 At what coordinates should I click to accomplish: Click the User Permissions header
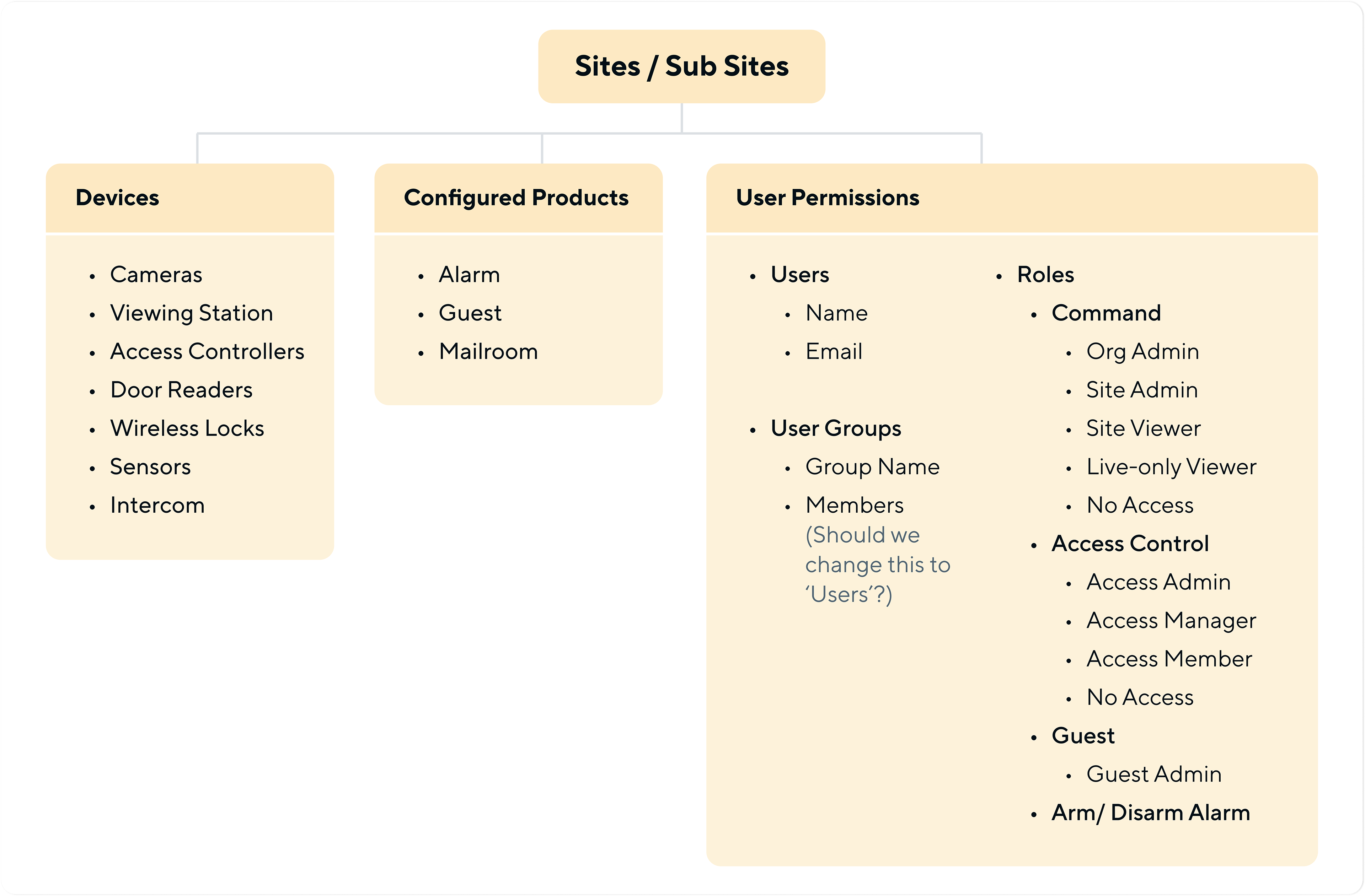tap(827, 198)
